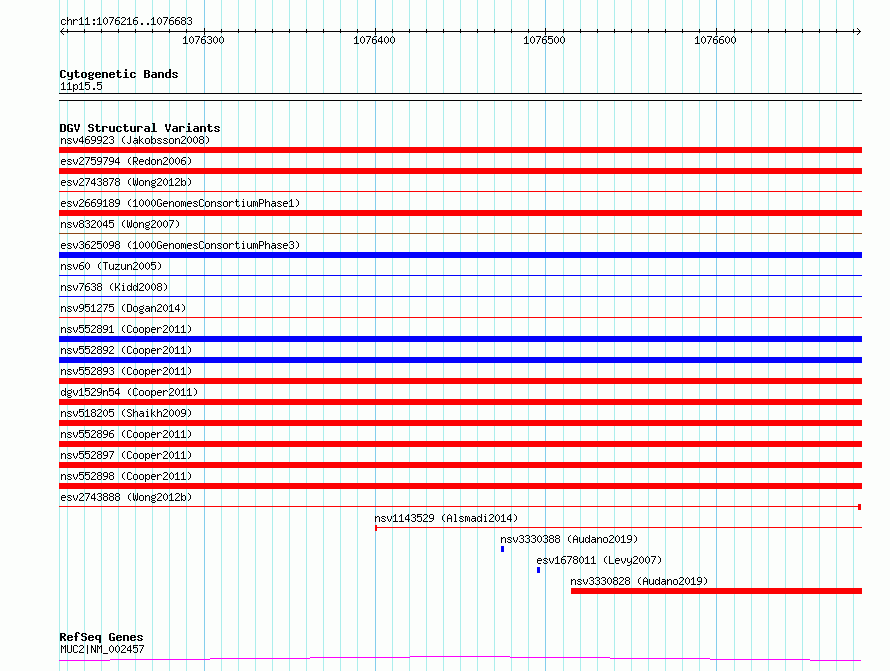Select the nsv552898 (Cooper2011) label

[x=126, y=476]
